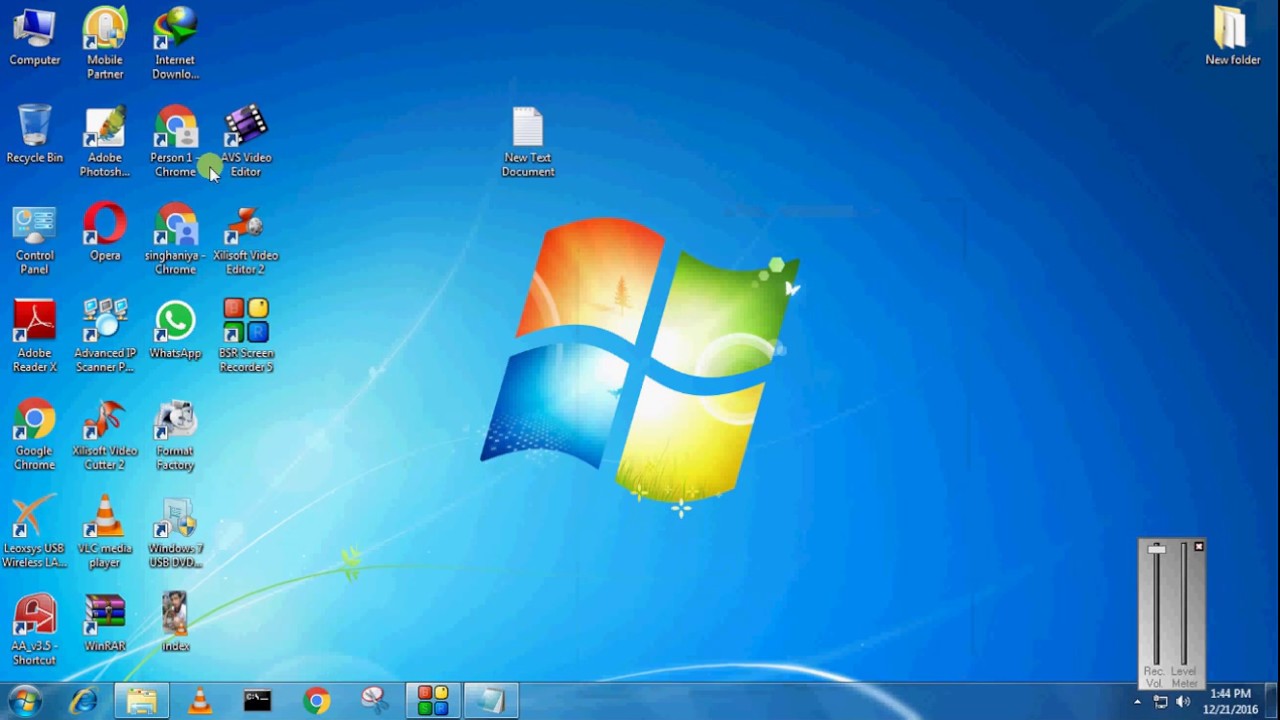Open Windows Explorer from the taskbar

click(142, 702)
